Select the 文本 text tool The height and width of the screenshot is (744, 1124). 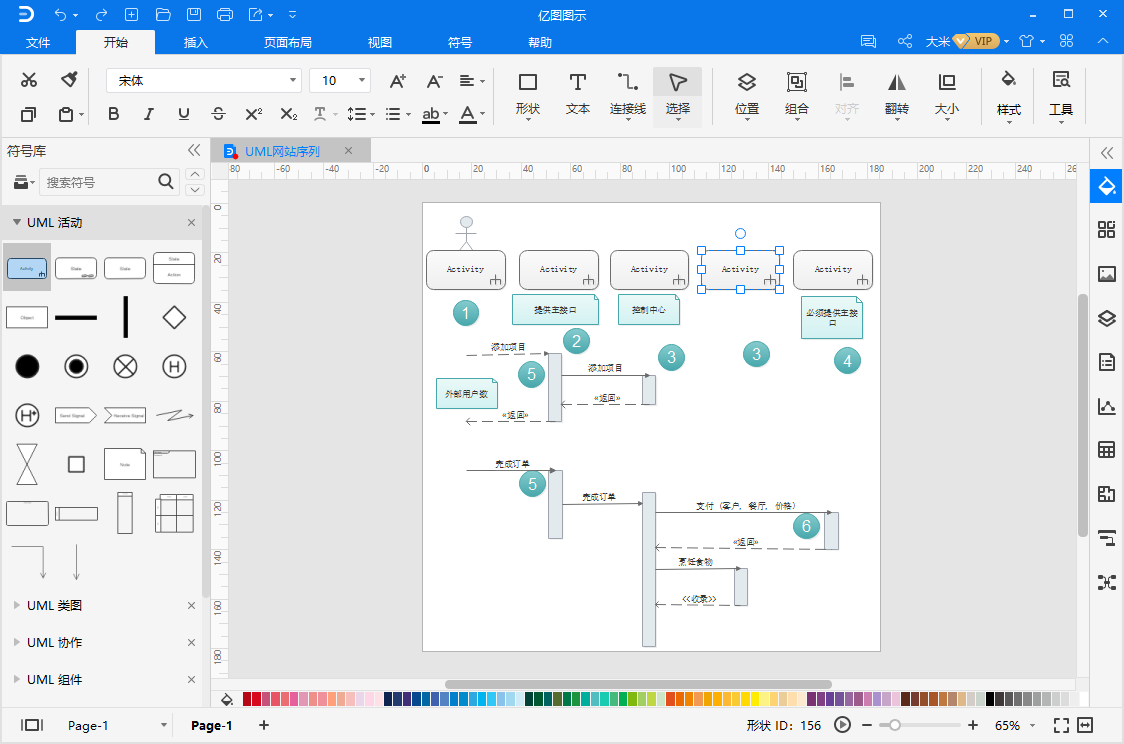[578, 95]
